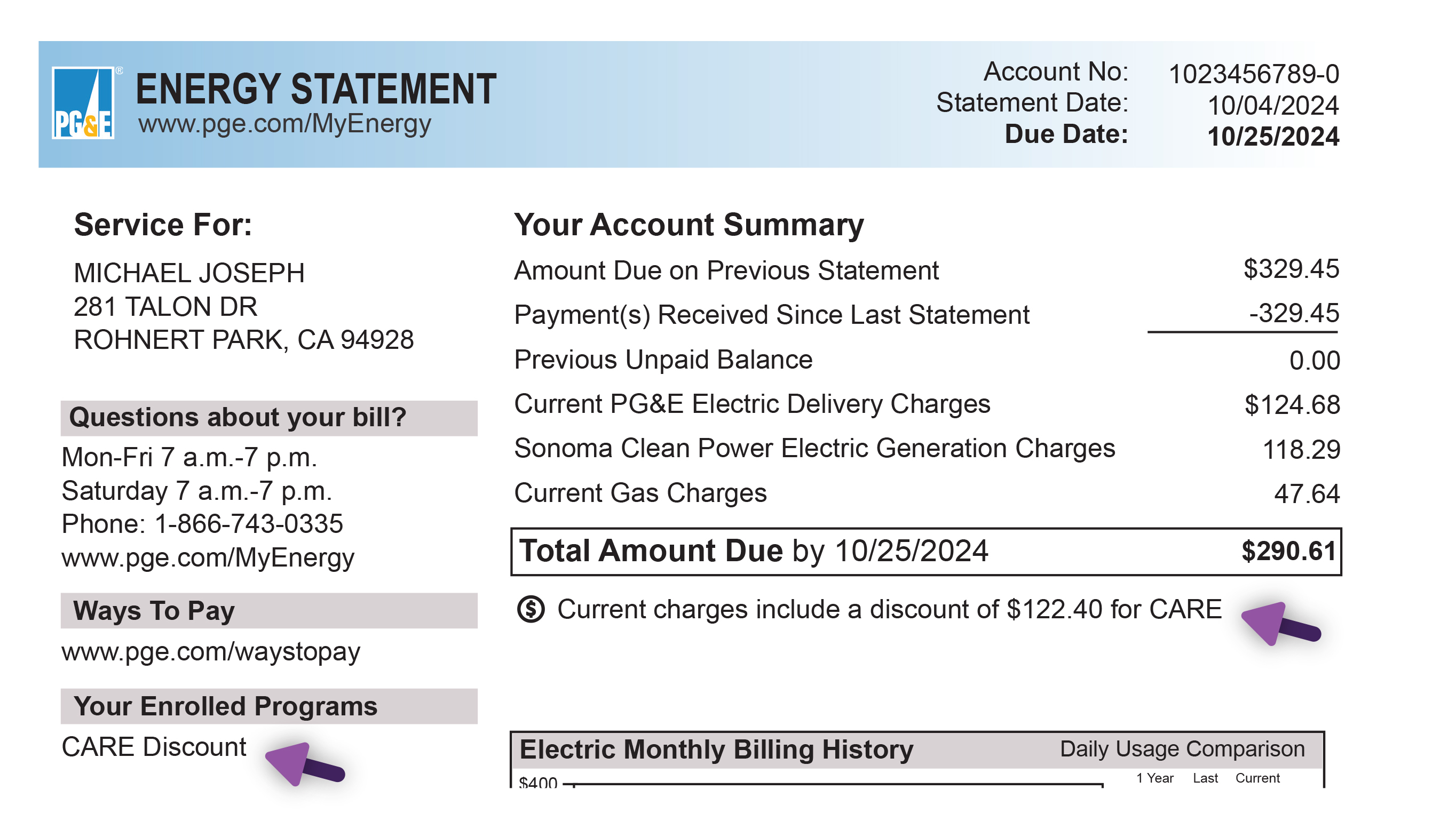Click the Questions about your bill heading
The height and width of the screenshot is (829, 1456).
pos(238,418)
